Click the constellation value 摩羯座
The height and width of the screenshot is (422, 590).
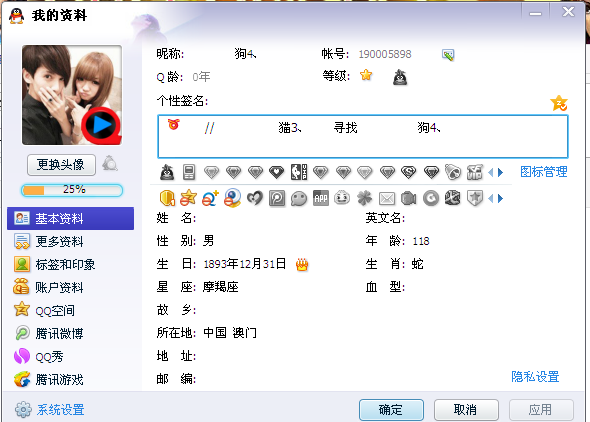tap(220, 287)
